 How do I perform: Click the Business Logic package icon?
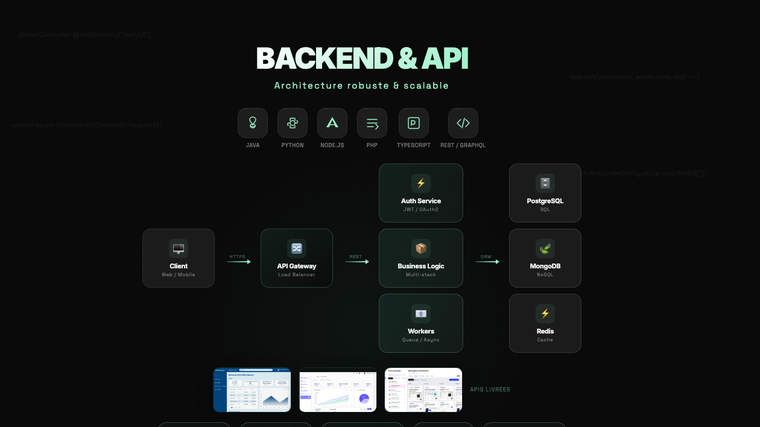coord(421,249)
